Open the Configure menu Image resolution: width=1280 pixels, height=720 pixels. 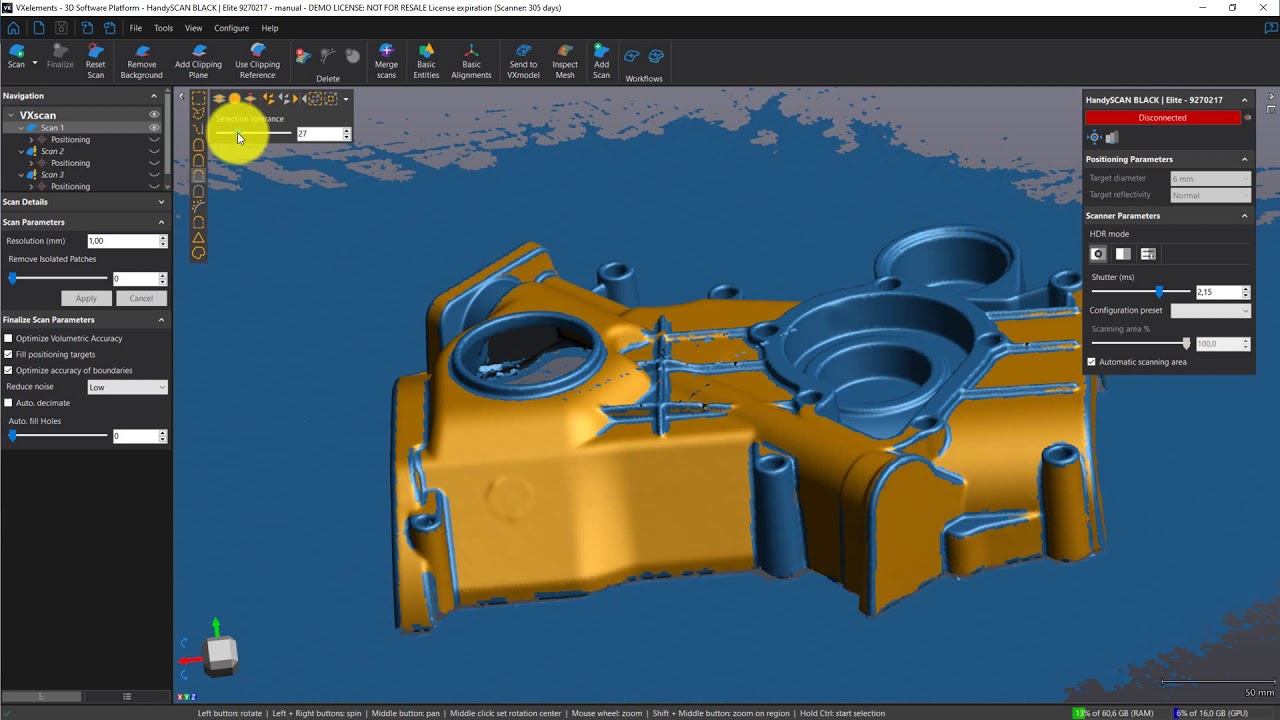point(231,28)
